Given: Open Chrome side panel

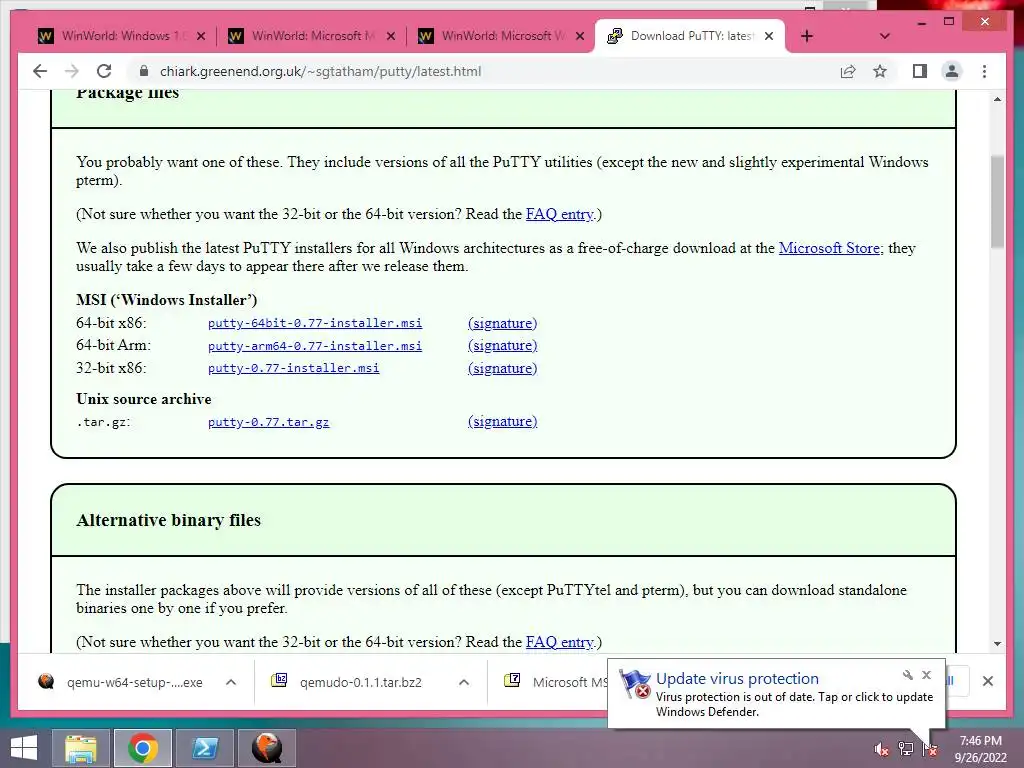Looking at the screenshot, I should click(x=920, y=71).
